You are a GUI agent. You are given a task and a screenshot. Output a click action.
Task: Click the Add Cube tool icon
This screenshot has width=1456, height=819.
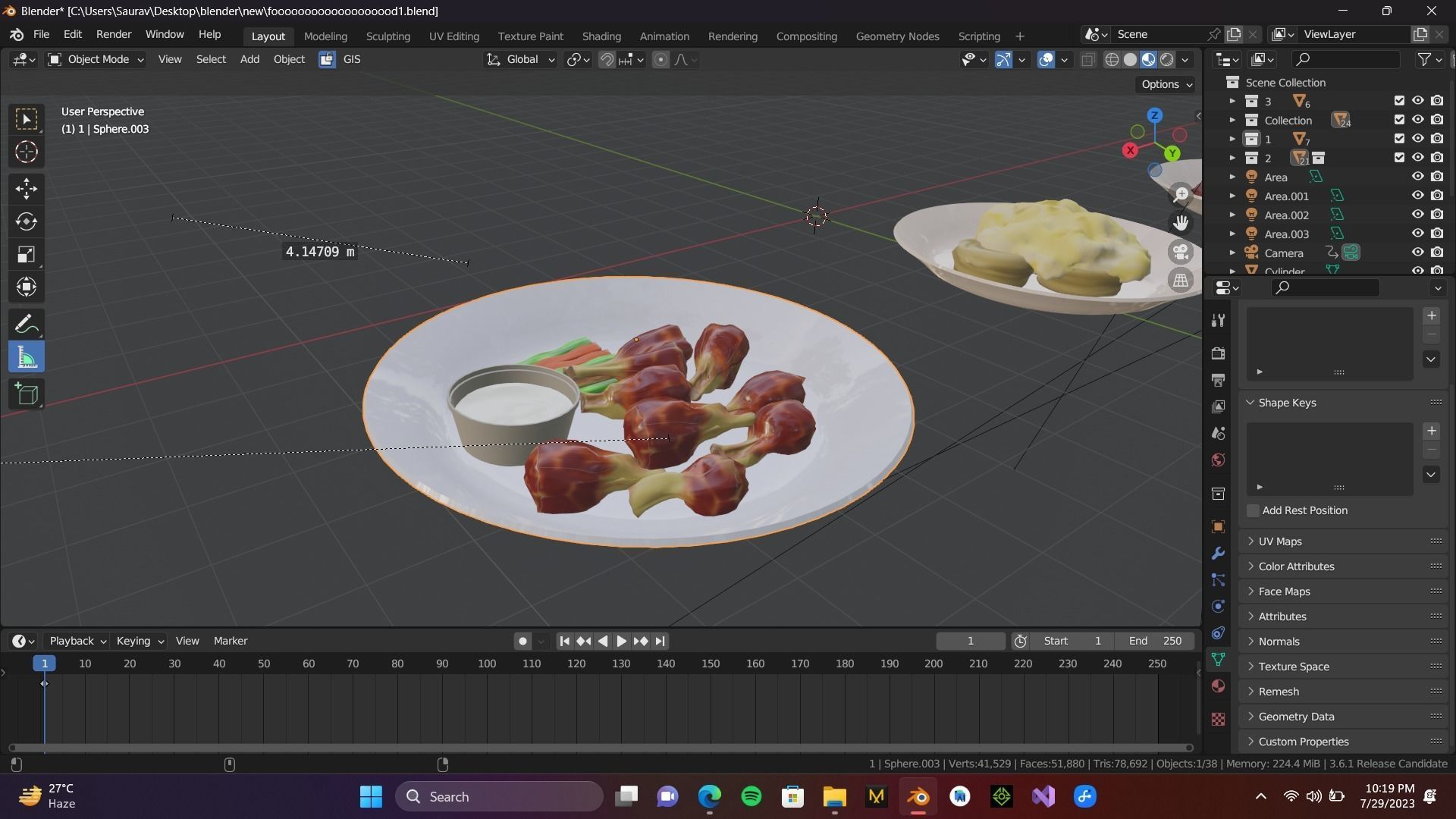(27, 394)
